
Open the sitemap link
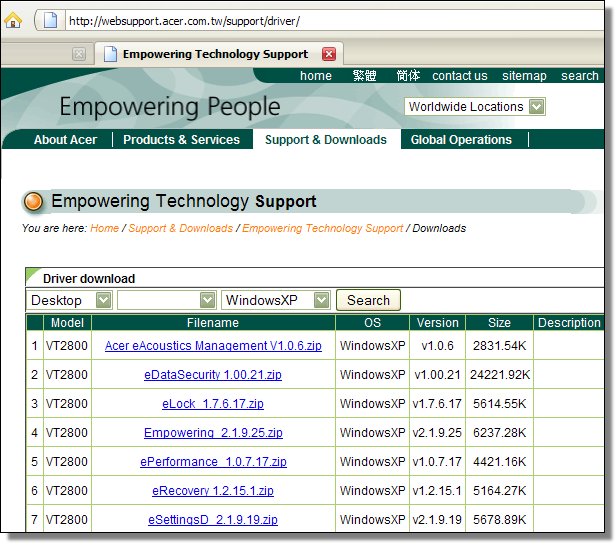click(524, 76)
